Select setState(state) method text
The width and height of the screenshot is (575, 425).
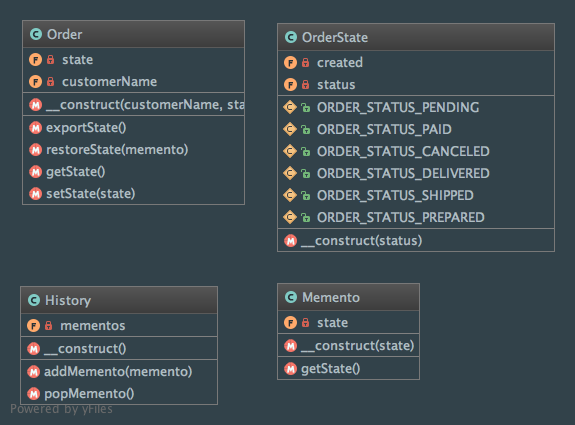(x=91, y=194)
